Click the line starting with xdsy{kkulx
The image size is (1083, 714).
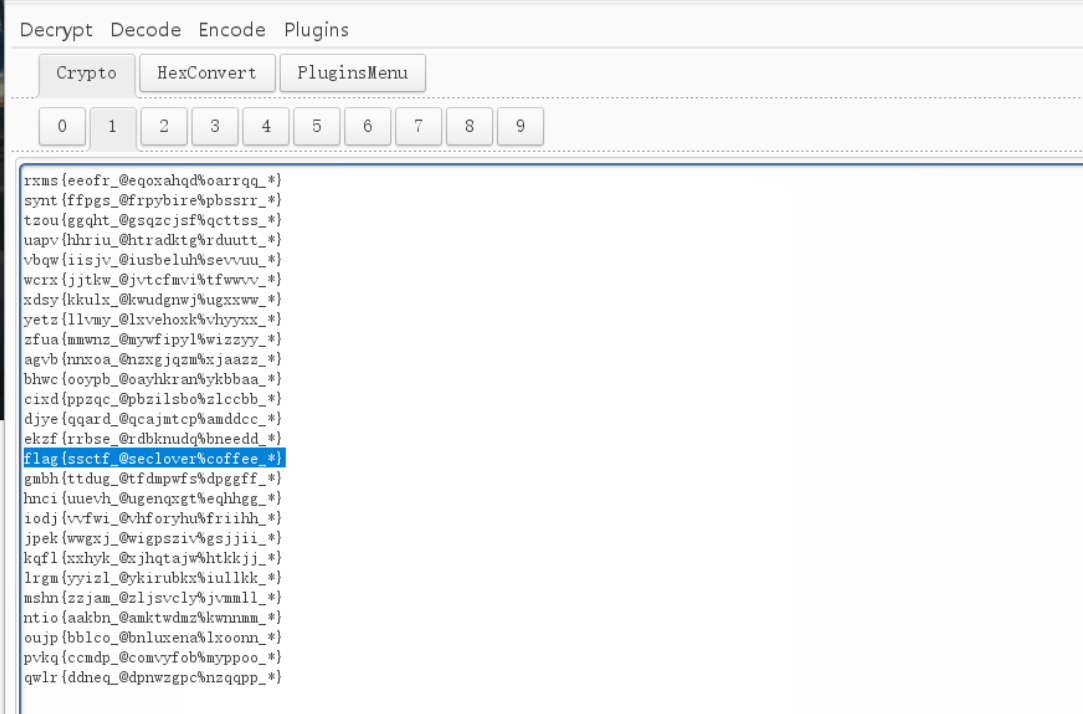click(153, 300)
